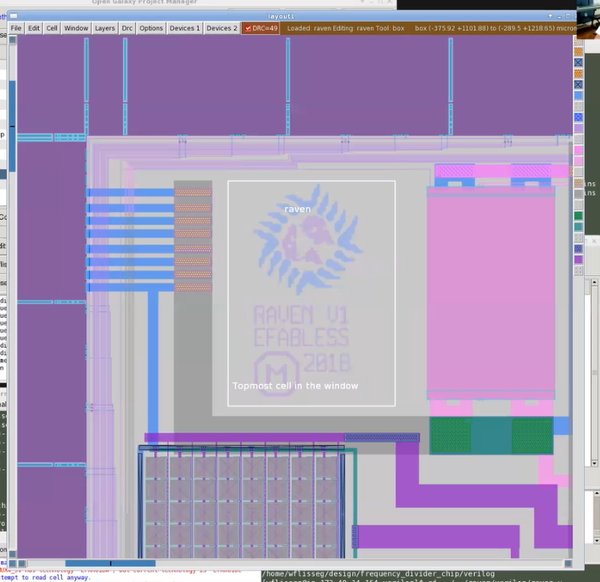Pick the solid purple layer swatch
Image resolution: width=600 pixels, height=582 pixels.
tap(578, 260)
